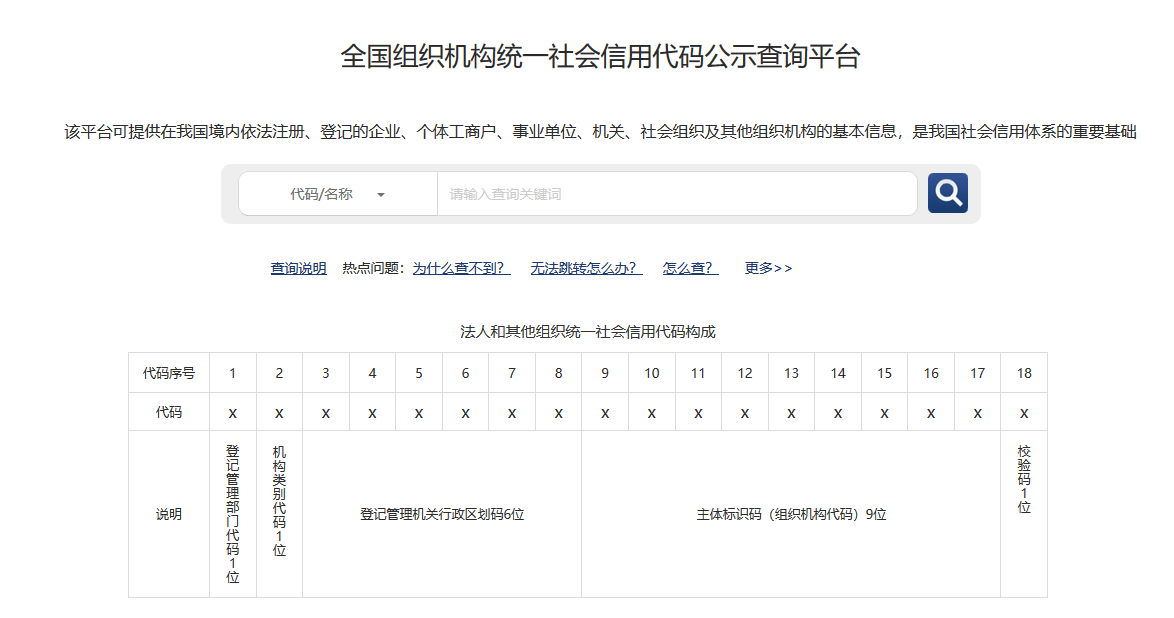Click the page title 全国组织机构统一社会信用代码公示查询平台
This screenshot has width=1174, height=618.
tap(600, 56)
